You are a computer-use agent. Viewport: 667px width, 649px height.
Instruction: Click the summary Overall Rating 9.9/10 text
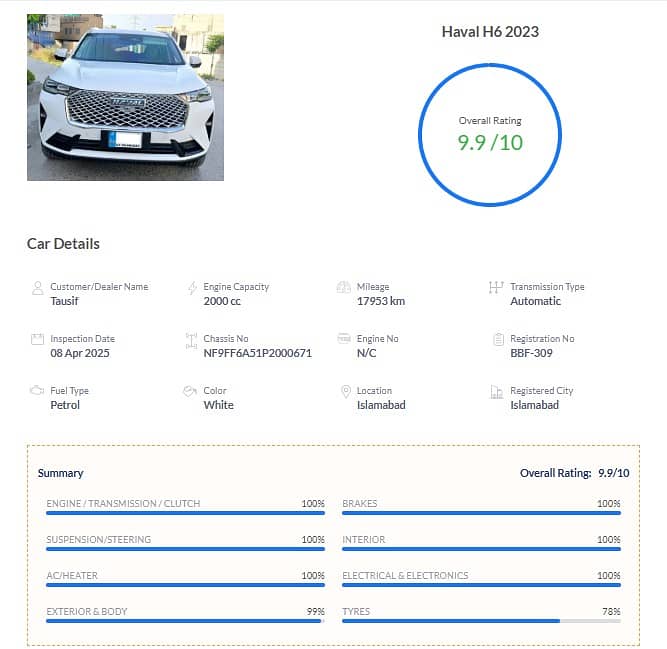tap(574, 473)
